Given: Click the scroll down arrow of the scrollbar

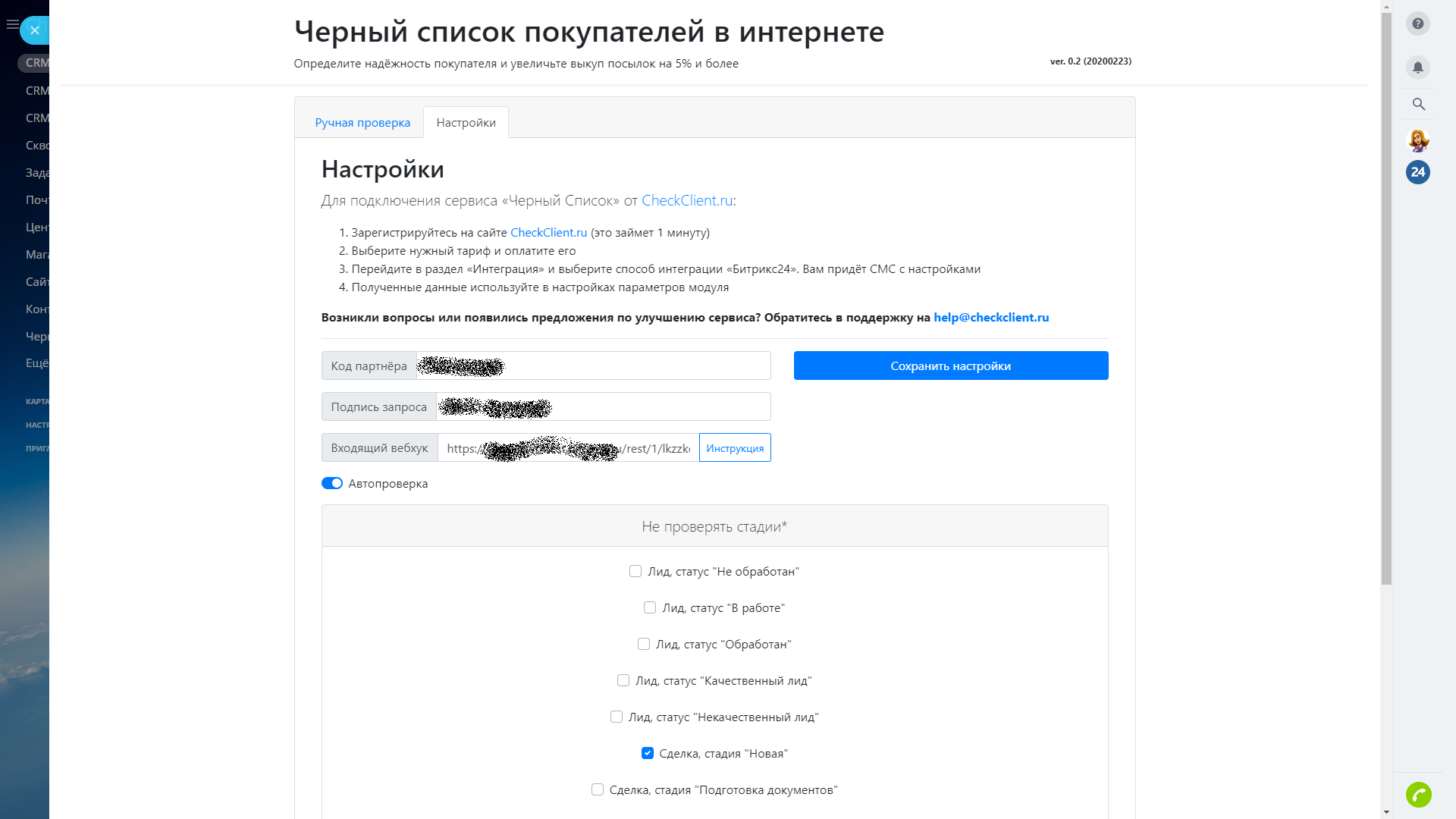Looking at the screenshot, I should pos(1386,811).
